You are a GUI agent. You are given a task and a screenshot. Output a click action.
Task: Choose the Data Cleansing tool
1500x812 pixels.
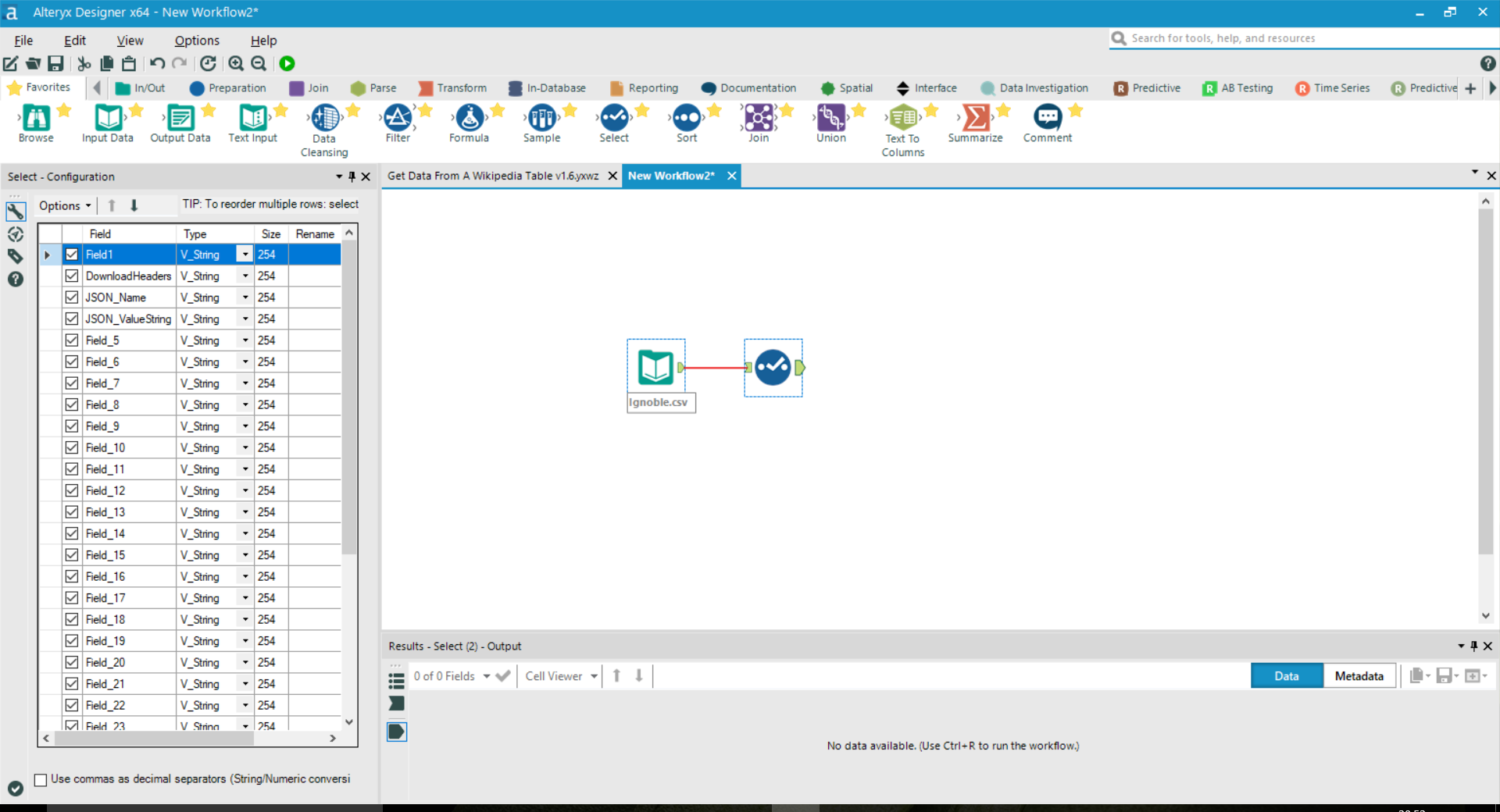(325, 118)
